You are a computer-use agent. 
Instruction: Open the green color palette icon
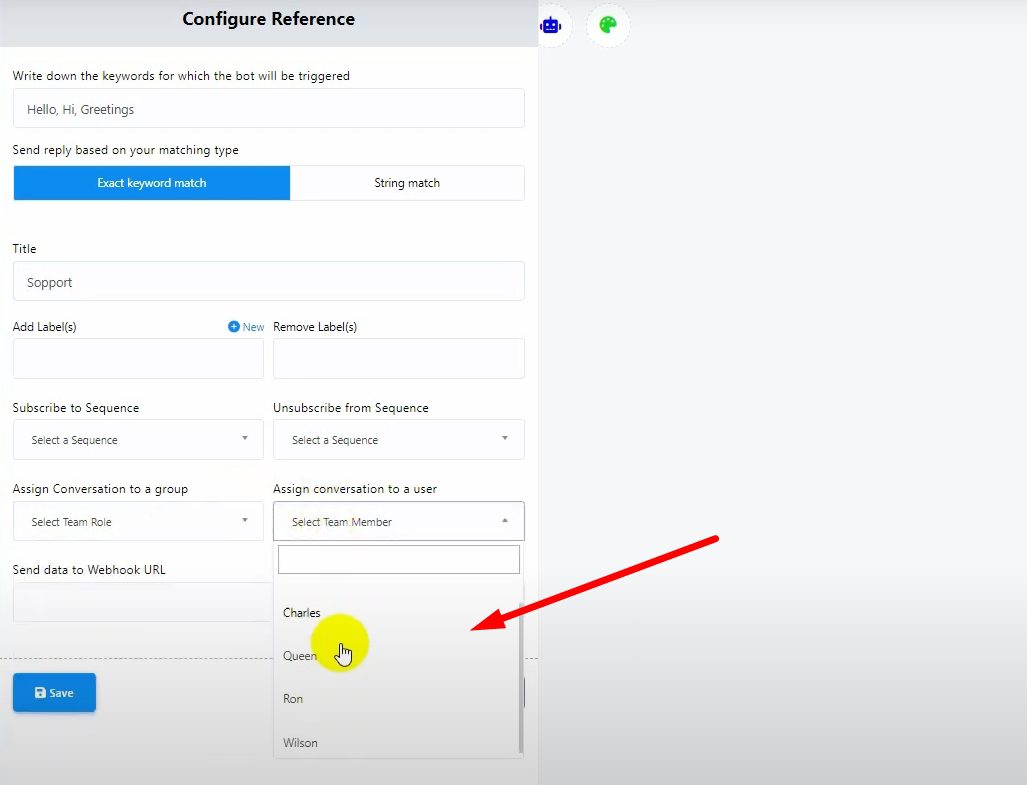[608, 26]
